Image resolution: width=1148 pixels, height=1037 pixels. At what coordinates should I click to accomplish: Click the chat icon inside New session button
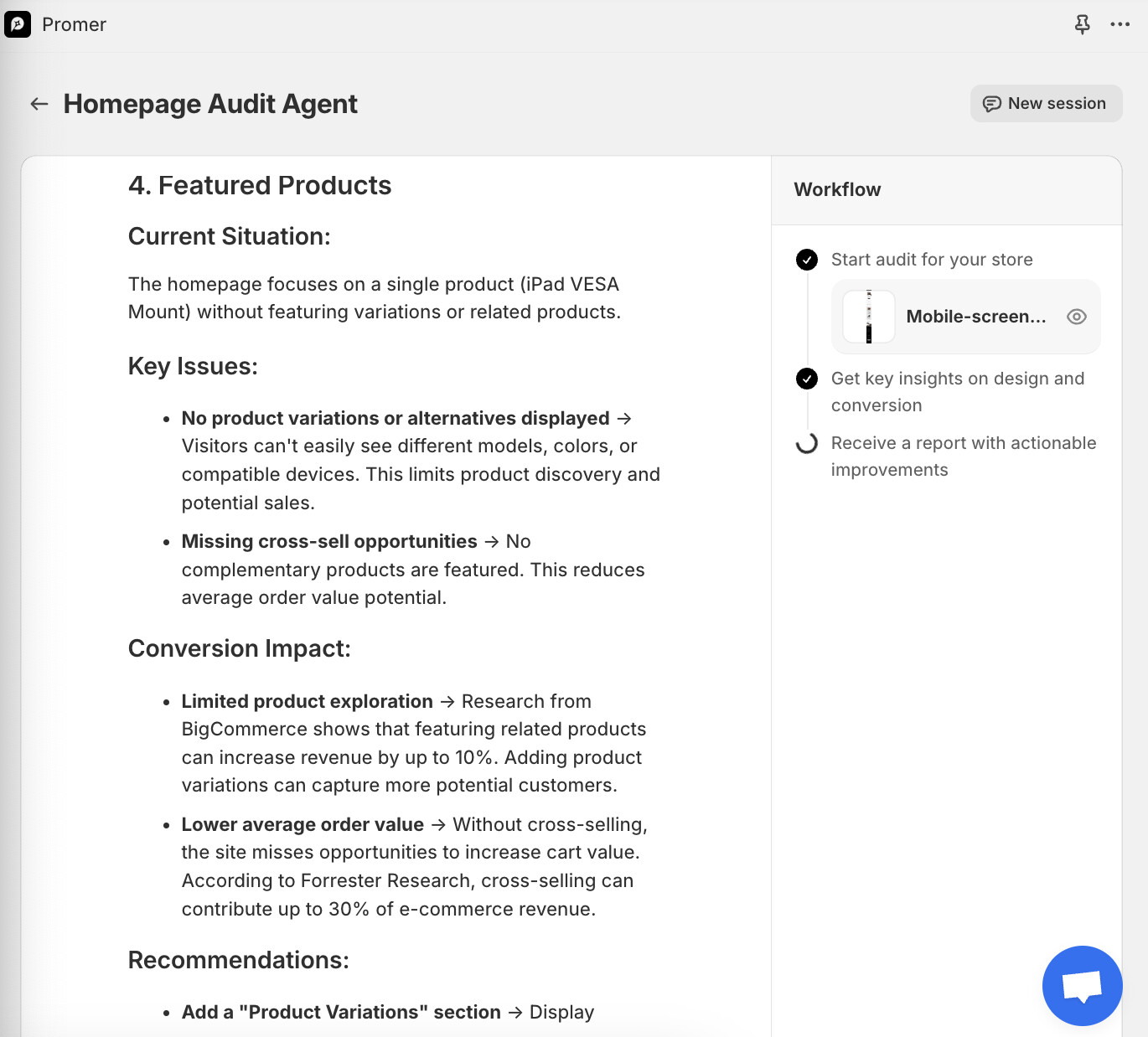[x=992, y=104]
